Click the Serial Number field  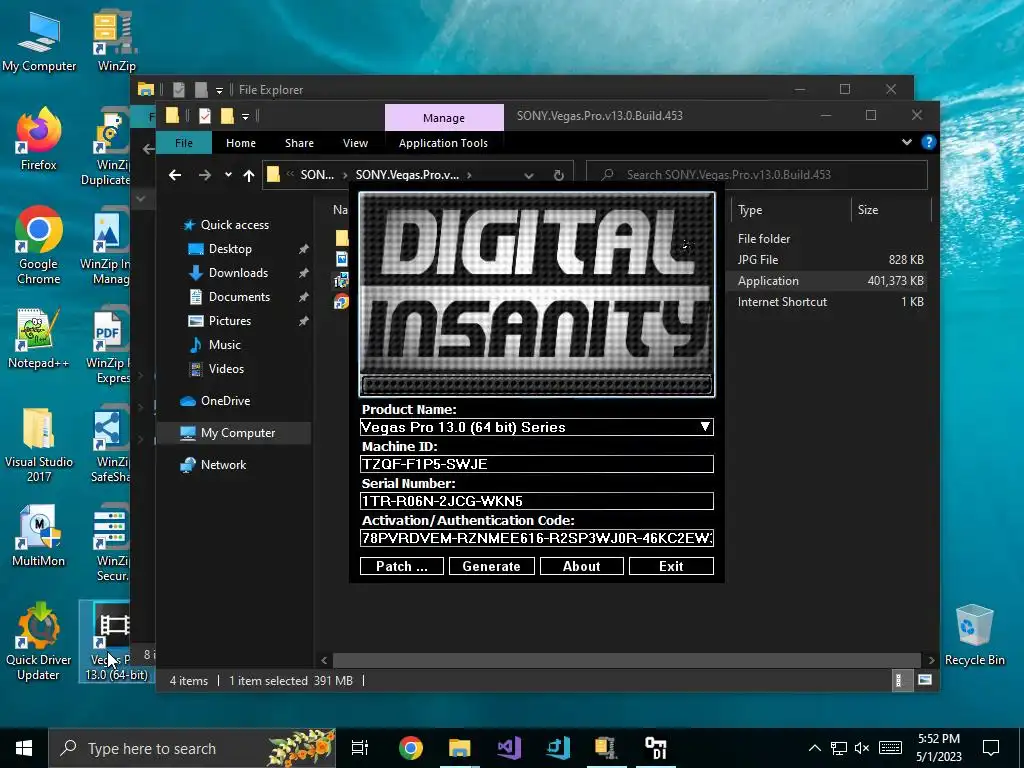[x=537, y=501]
